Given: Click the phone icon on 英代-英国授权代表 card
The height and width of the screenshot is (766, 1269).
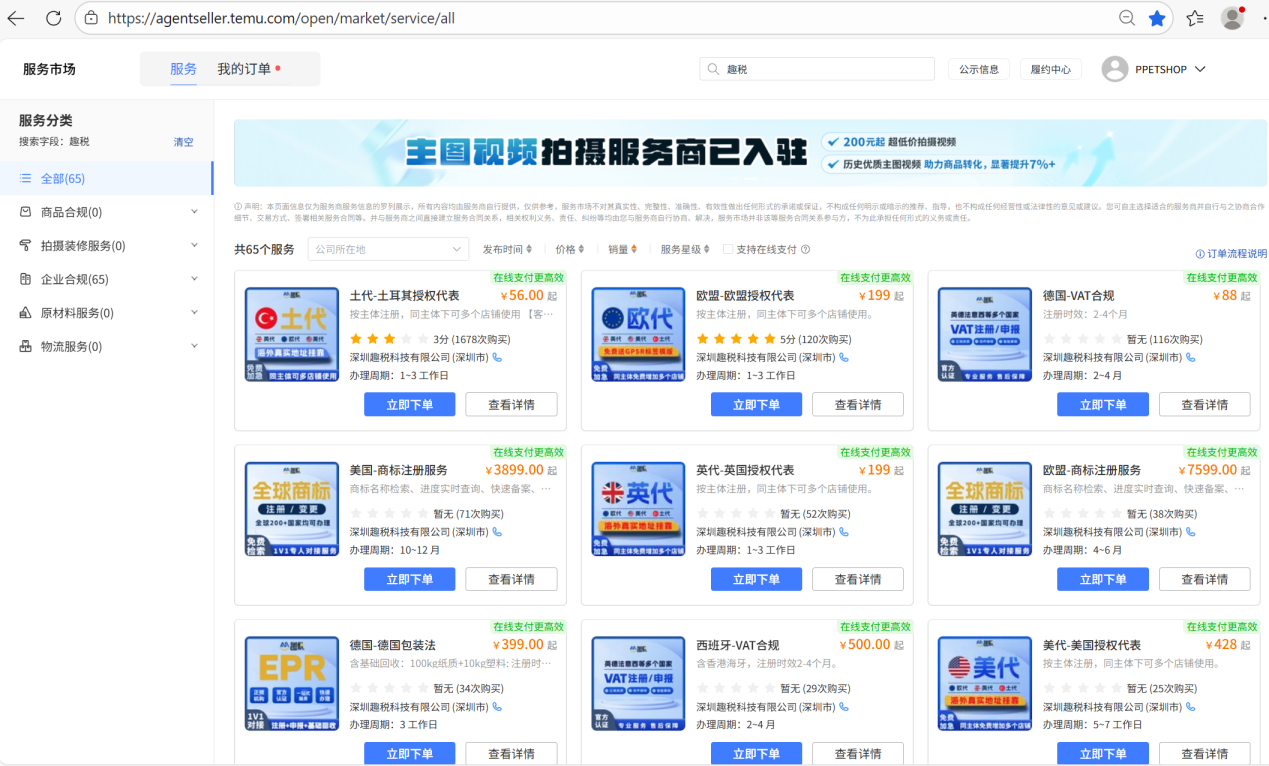Looking at the screenshot, I should (x=844, y=532).
